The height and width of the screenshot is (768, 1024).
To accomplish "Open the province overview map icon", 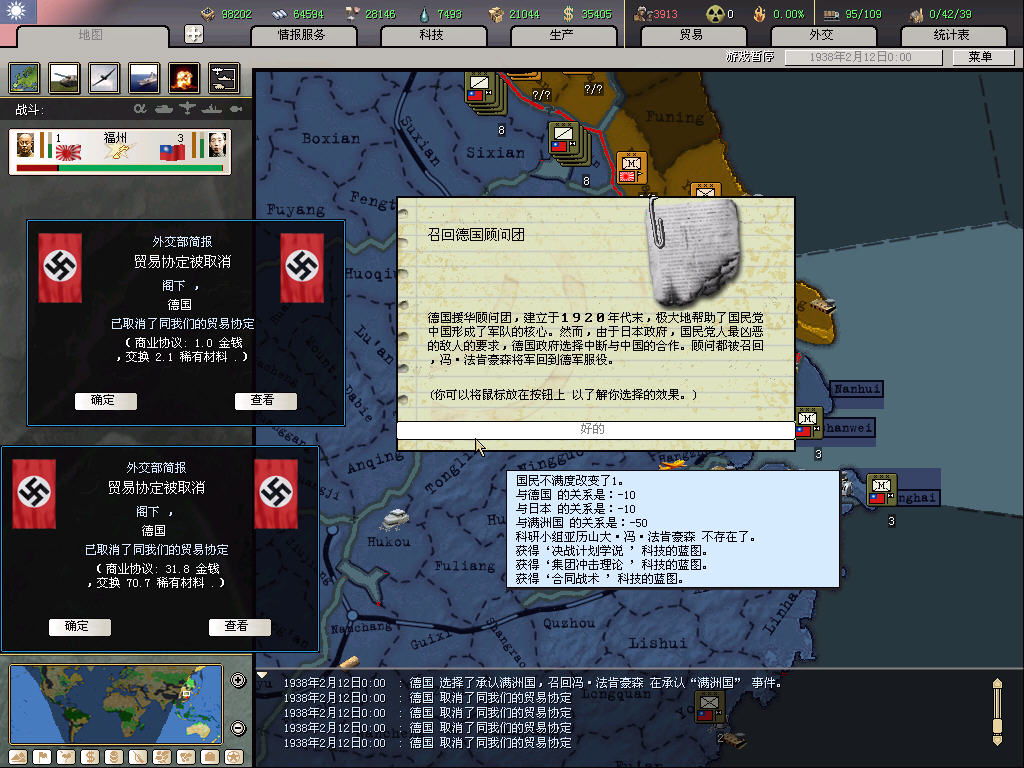I will tap(24, 78).
